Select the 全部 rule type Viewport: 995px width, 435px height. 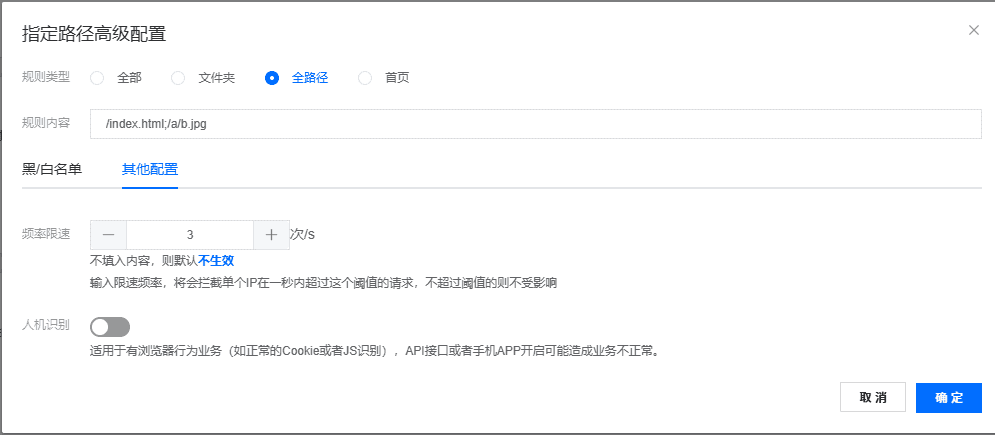pos(97,78)
